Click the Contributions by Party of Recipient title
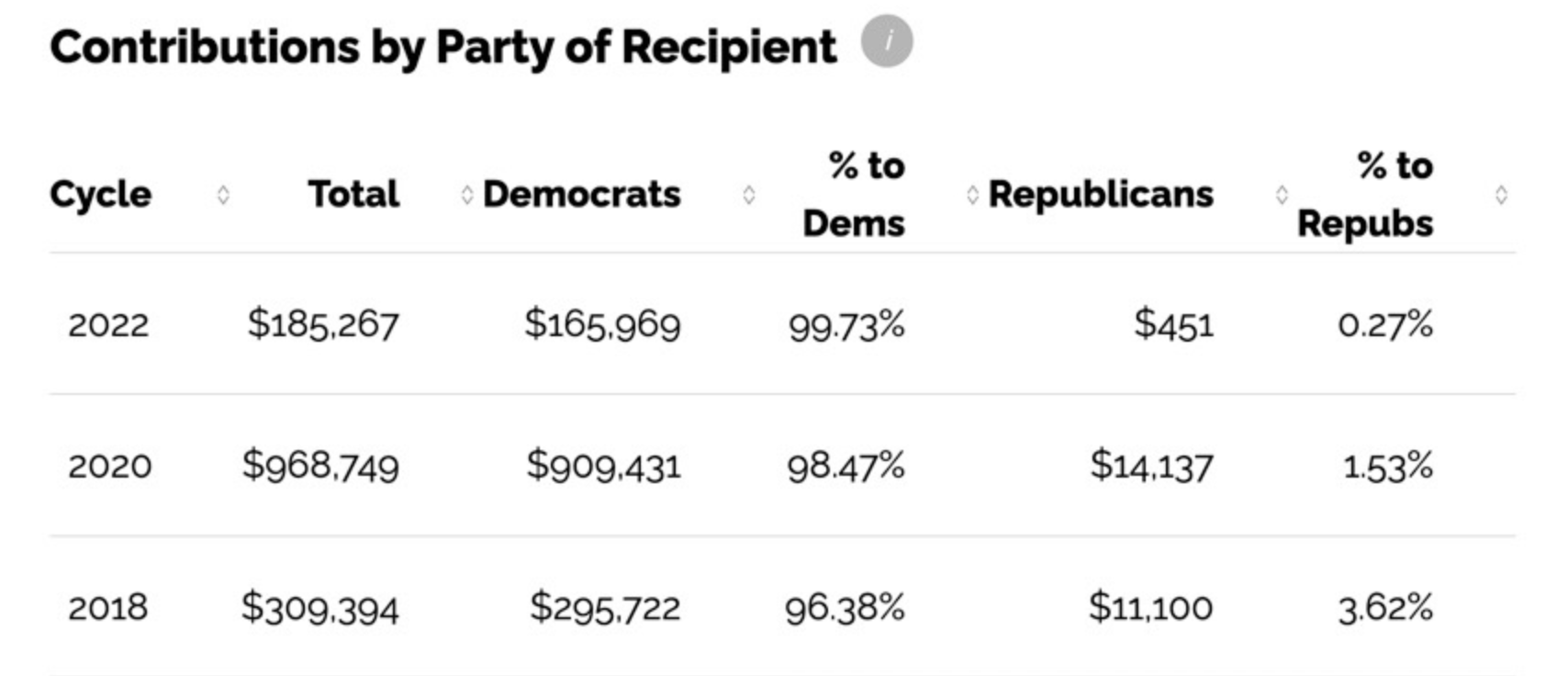This screenshot has height=676, width=1568. [442, 47]
